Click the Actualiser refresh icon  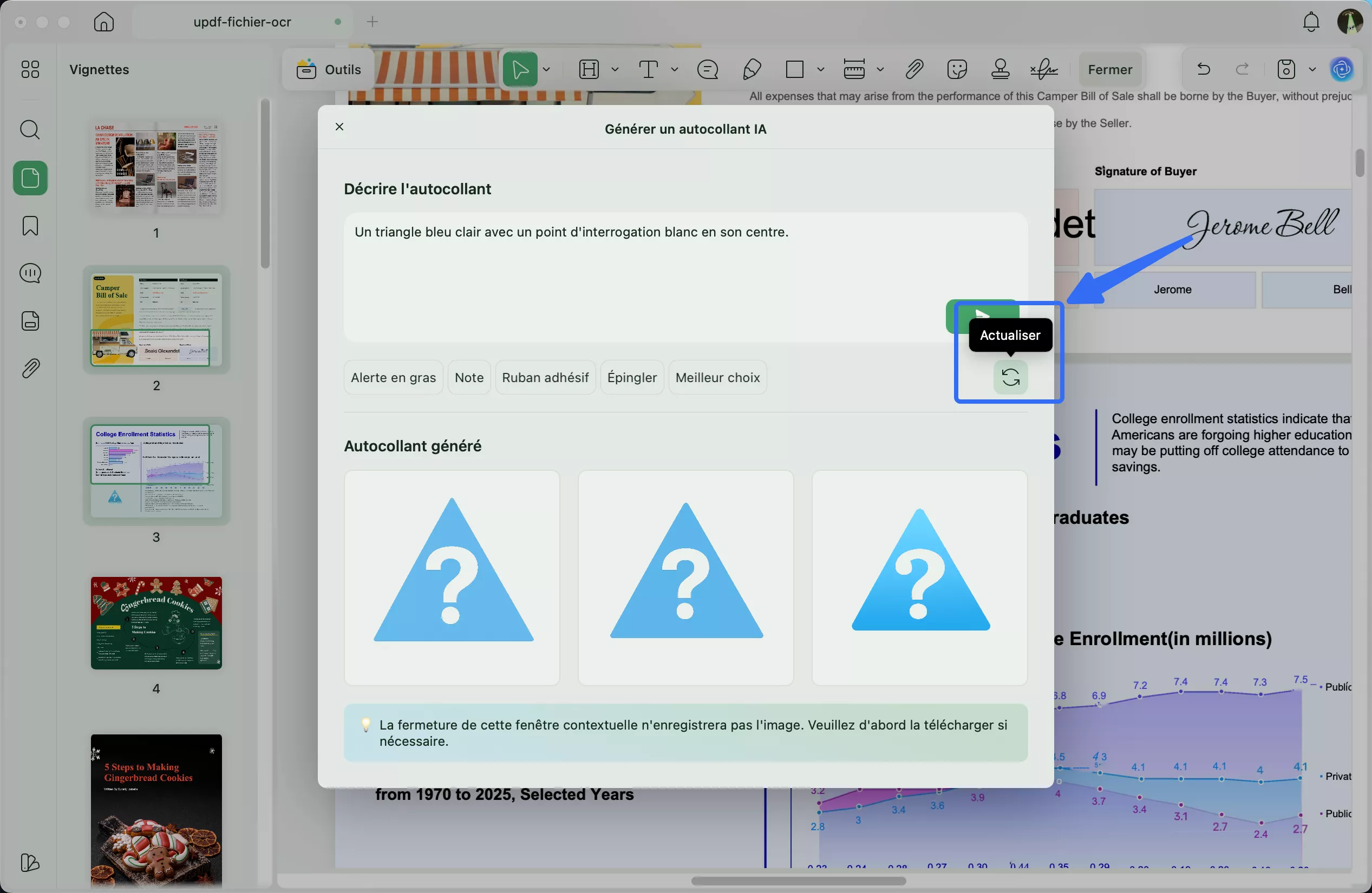pos(1010,378)
